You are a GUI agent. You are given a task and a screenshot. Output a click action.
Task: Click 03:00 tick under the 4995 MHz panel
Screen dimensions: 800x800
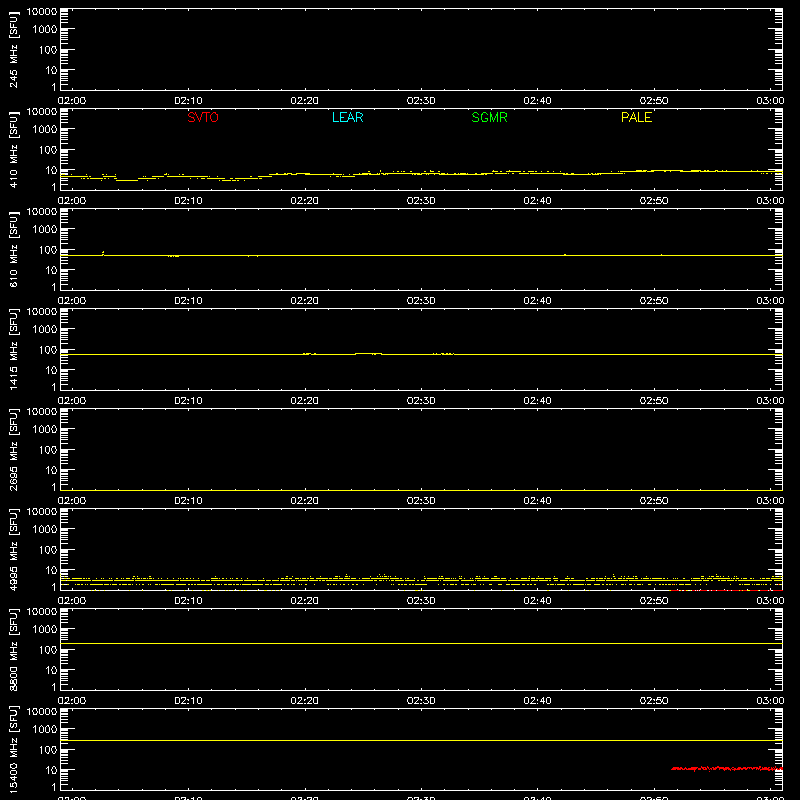[x=770, y=601]
